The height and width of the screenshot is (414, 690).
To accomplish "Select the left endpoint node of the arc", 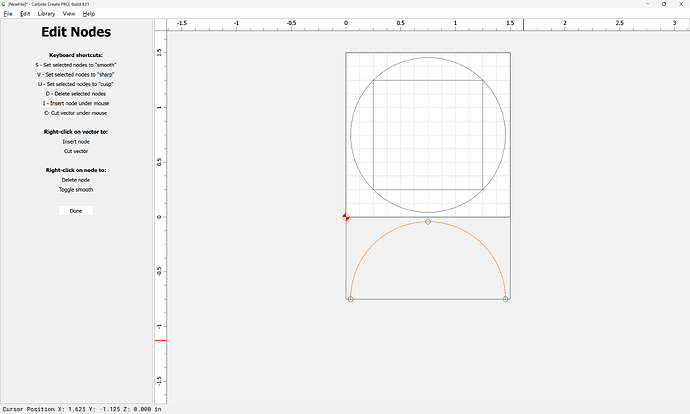I will [x=350, y=299].
